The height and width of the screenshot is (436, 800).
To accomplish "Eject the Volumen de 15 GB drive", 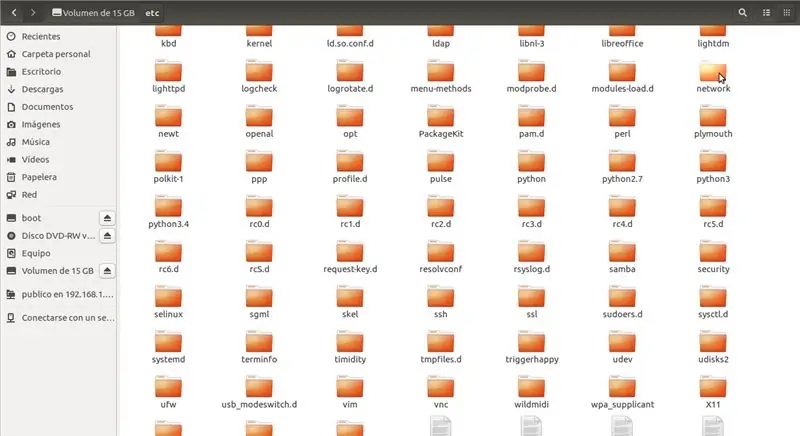I will [x=107, y=271].
